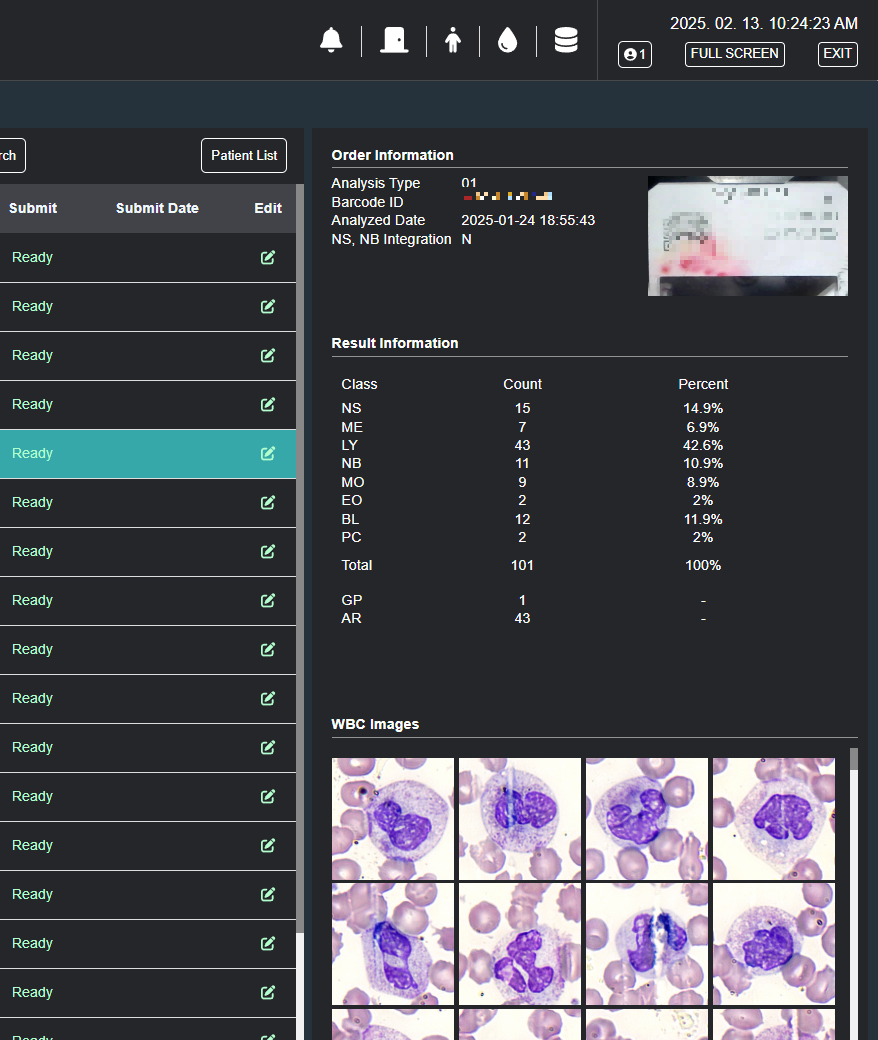878x1040 pixels.
Task: Click the NB class row label
Action: [x=351, y=464]
